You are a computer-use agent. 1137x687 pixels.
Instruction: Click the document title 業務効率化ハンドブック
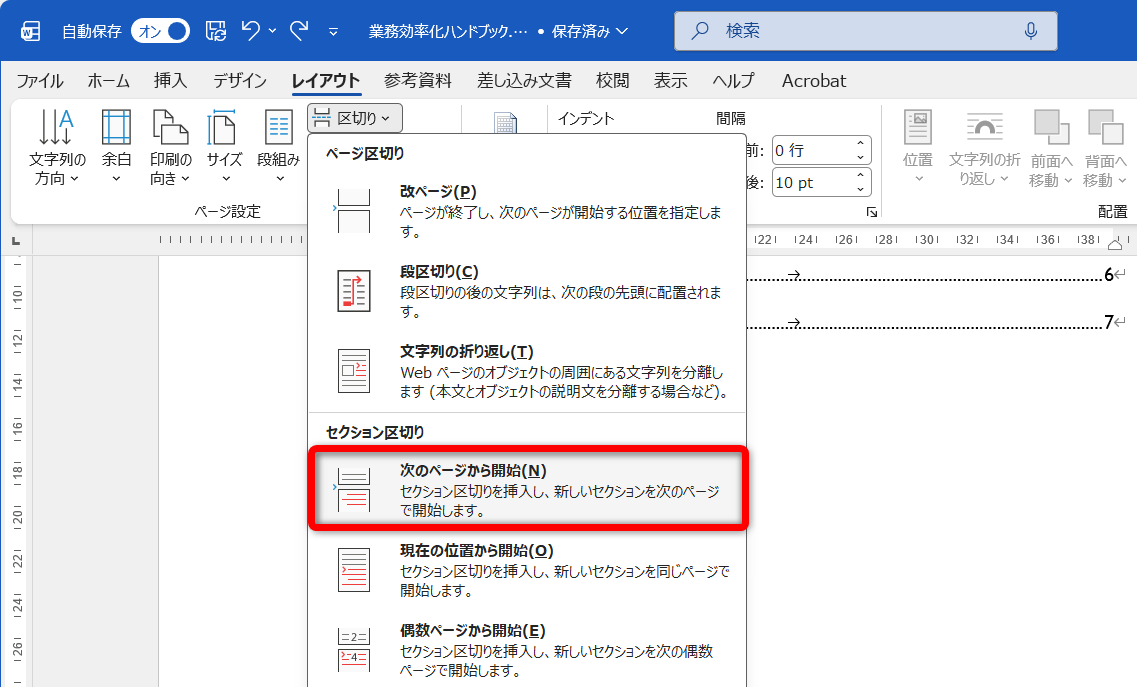(447, 31)
